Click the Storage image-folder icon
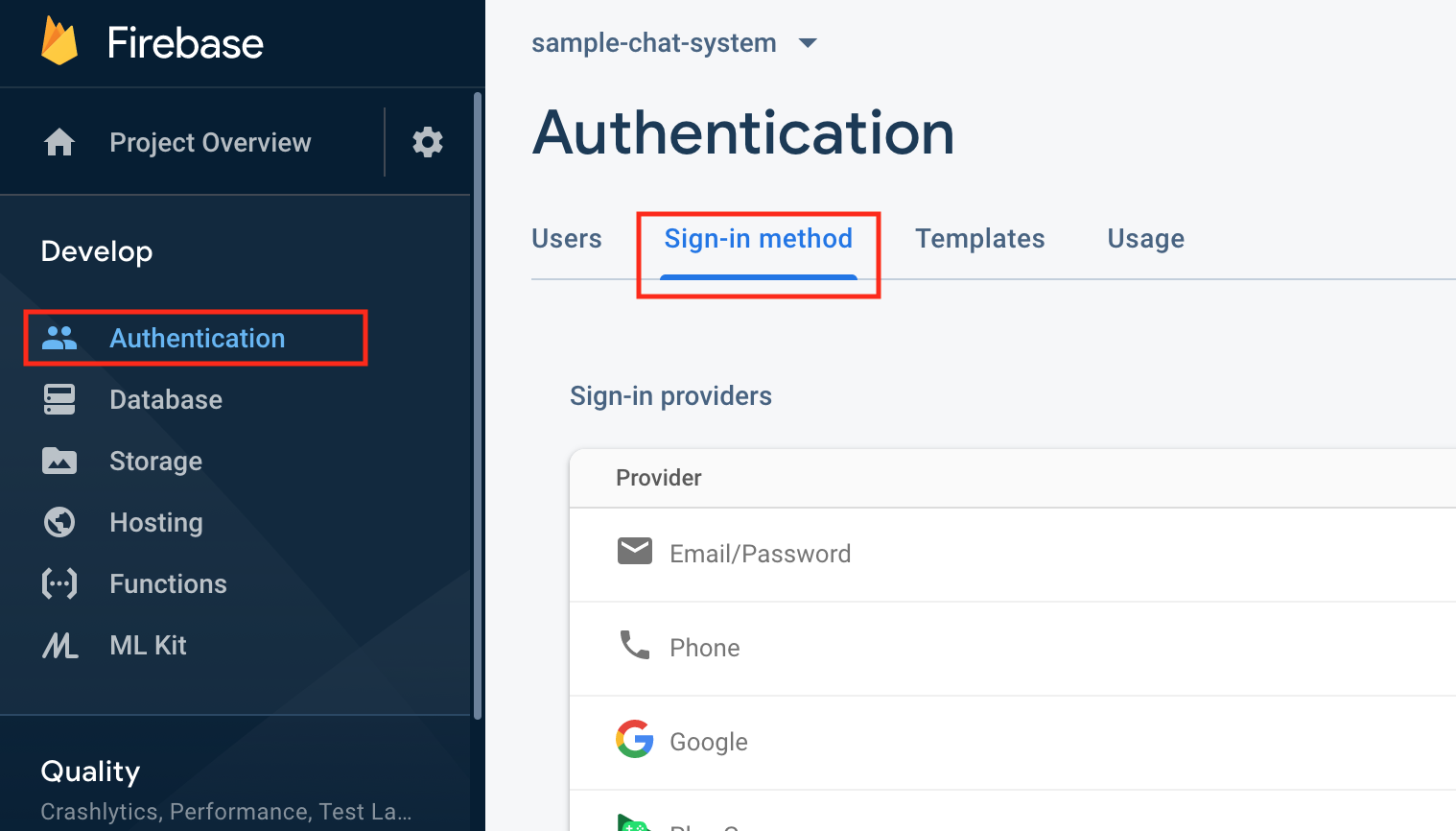1456x831 pixels. coord(59,461)
